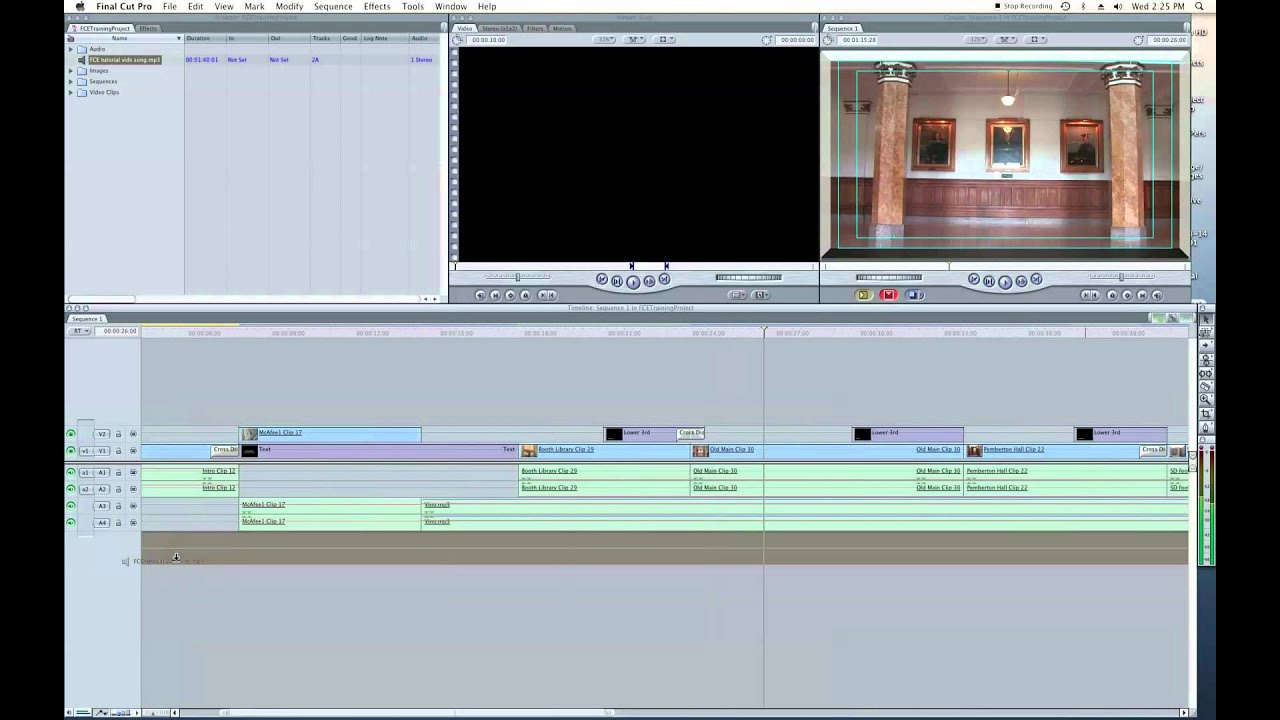This screenshot has width=1280, height=720.
Task: Open the Tools menu
Action: [x=413, y=6]
